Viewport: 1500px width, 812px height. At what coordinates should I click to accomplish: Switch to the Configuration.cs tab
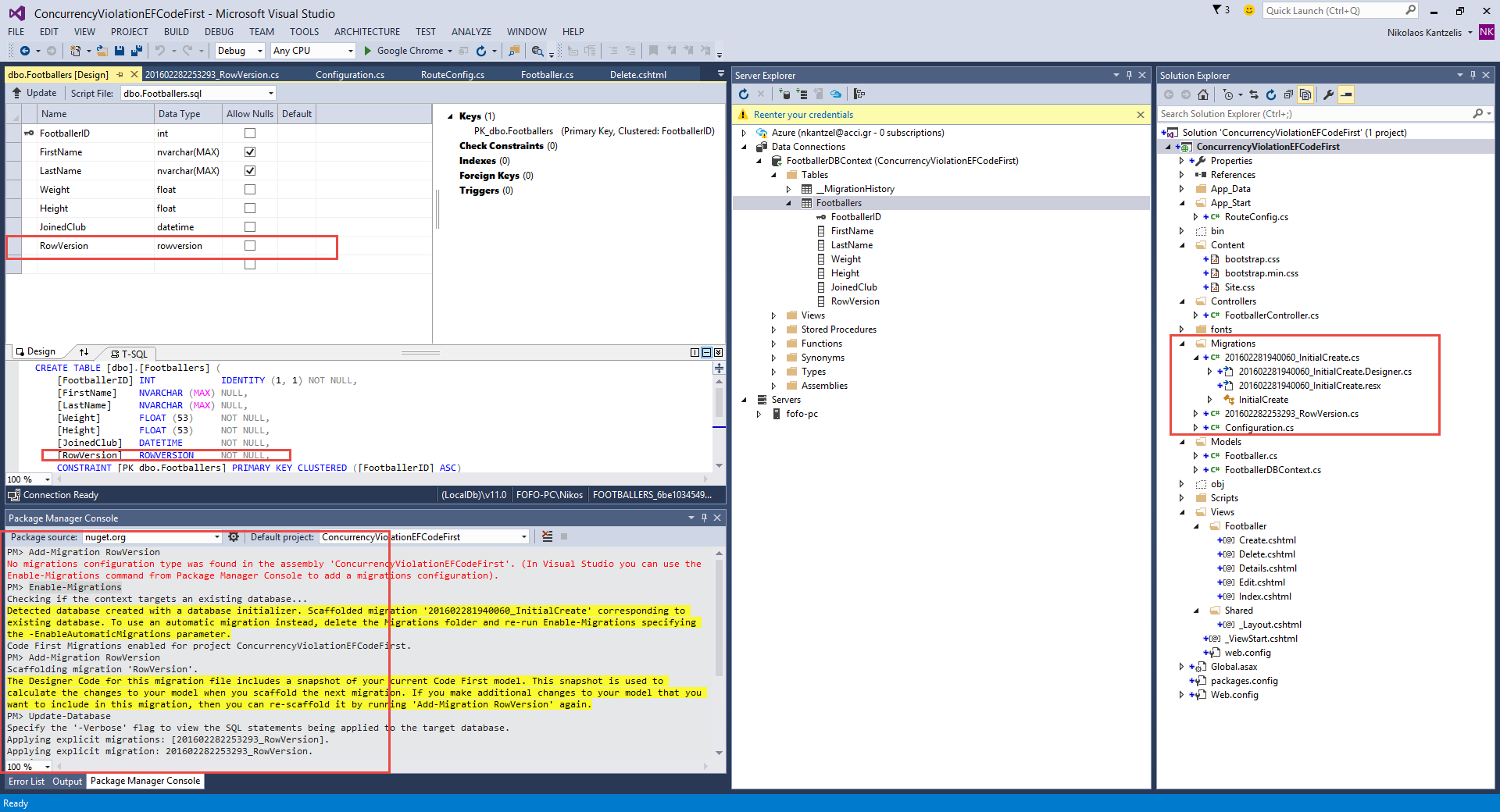tap(350, 75)
